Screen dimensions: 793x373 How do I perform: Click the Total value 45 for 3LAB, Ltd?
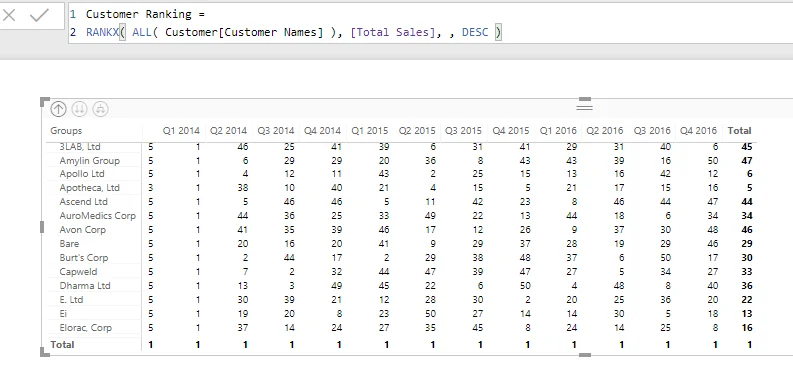coord(746,147)
